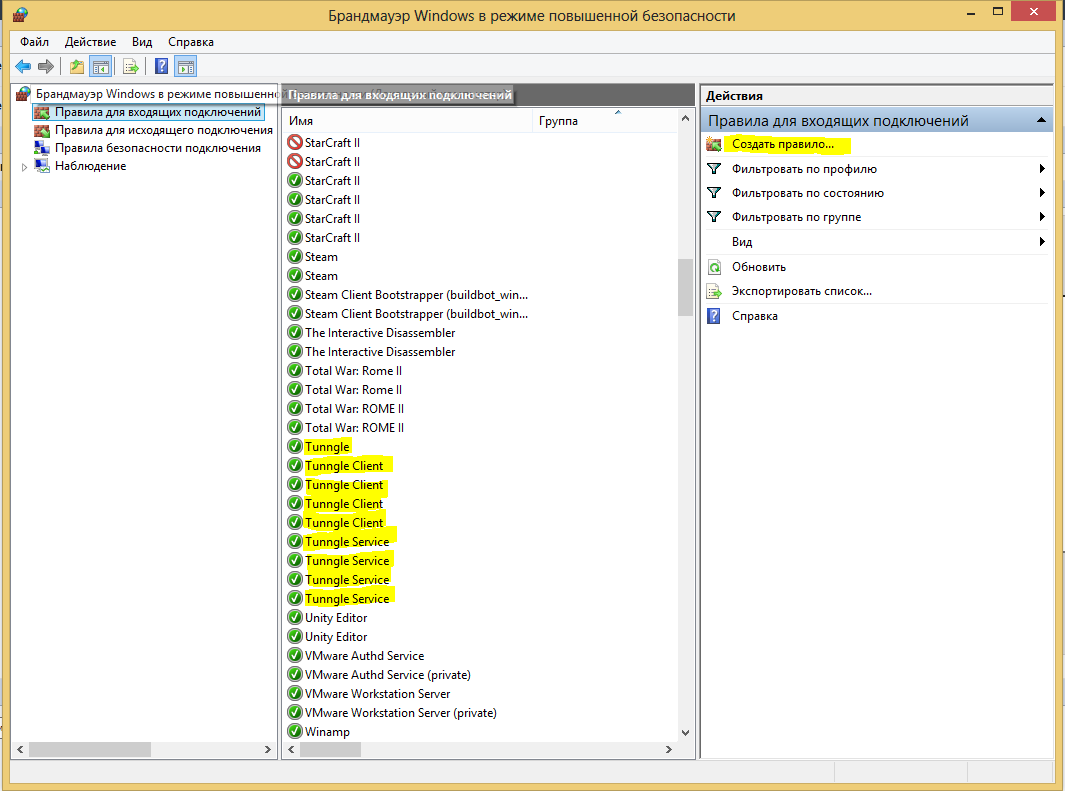Click the firewall app icon in title bar

[x=20, y=14]
